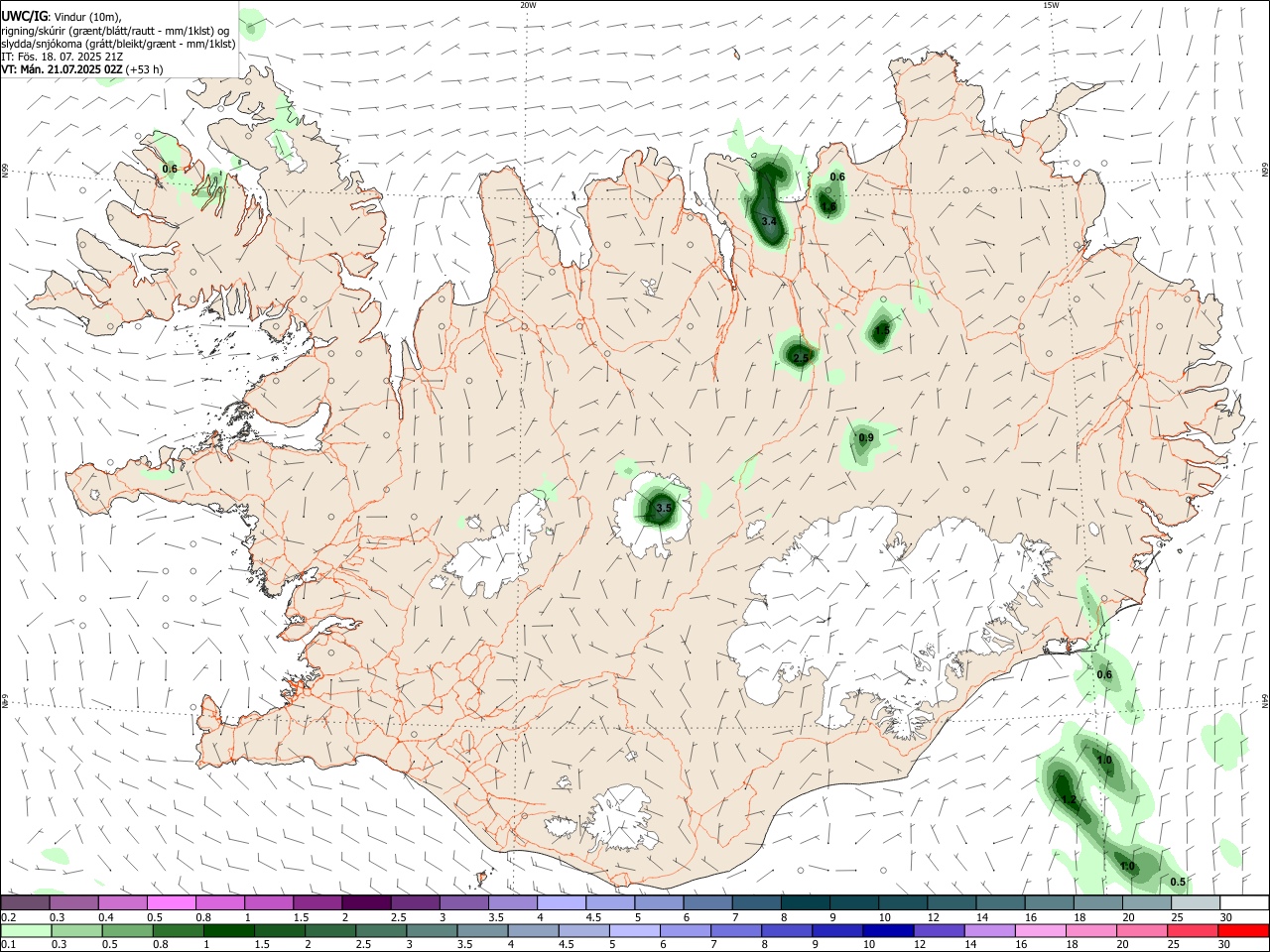
Task: Click the bright pink 0.5 snow legend swatch
Action: (x=172, y=902)
